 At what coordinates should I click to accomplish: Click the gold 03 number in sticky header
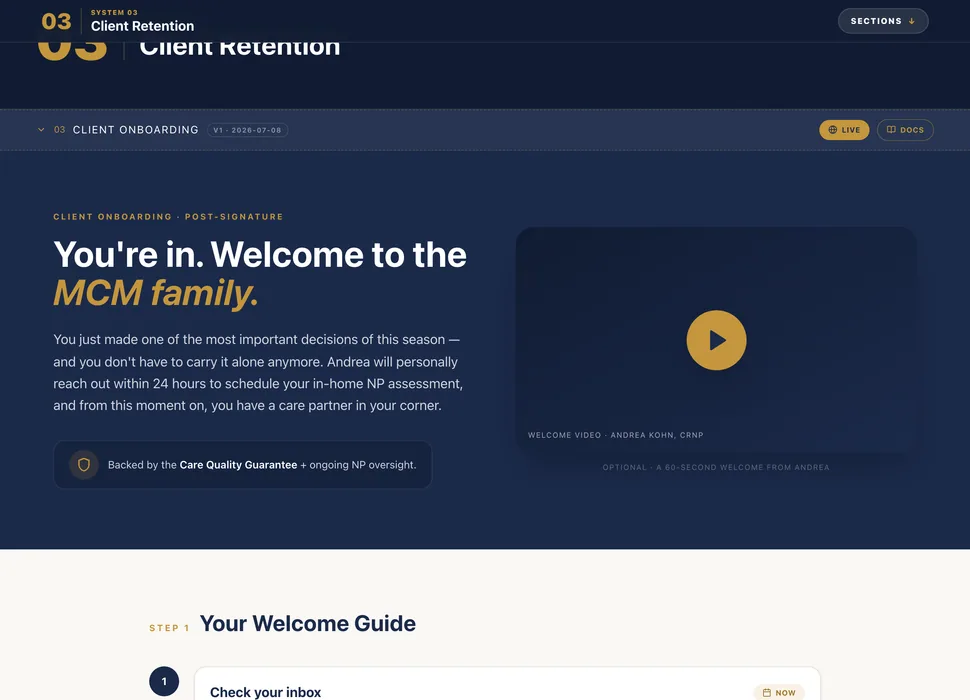(56, 22)
